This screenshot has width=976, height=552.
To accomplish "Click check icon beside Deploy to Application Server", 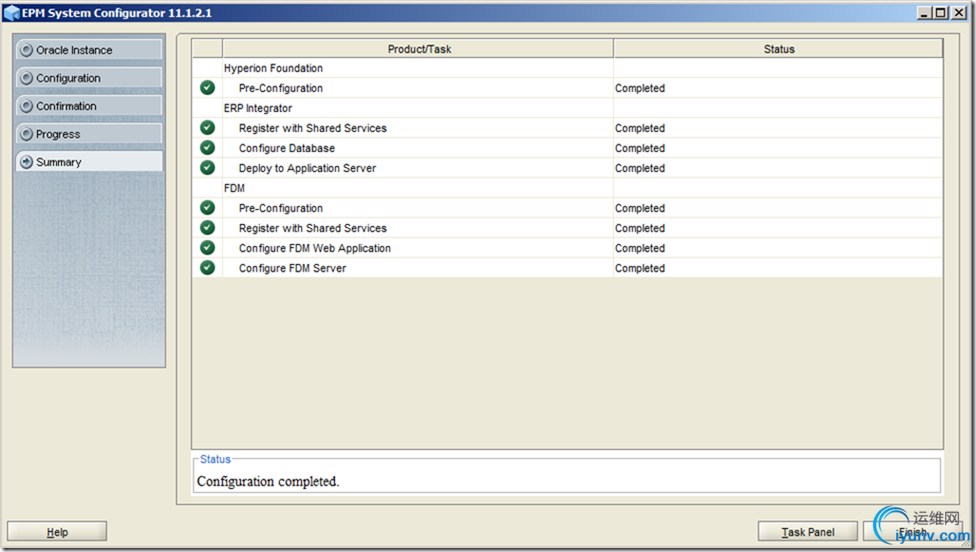I will [207, 167].
